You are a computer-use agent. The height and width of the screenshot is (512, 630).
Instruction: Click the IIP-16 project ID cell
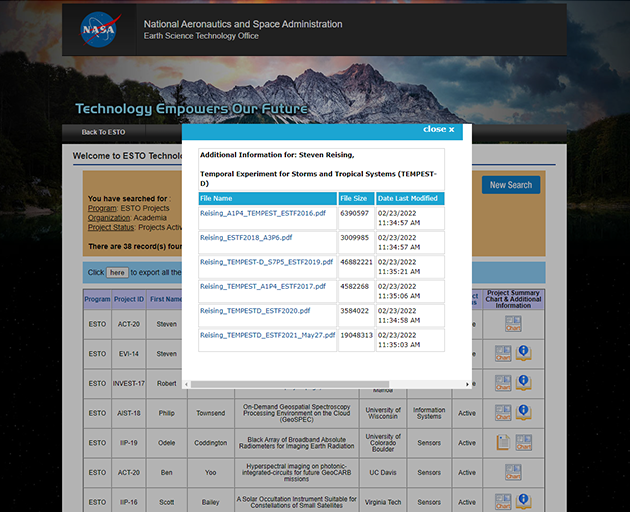click(129, 502)
